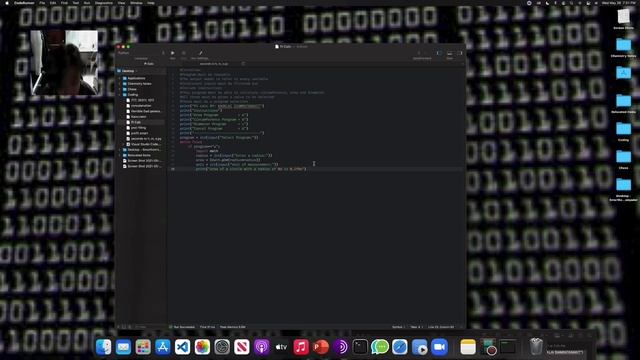The image size is (640, 360).
Task: Toggle the left sidebar view button
Action: [x=439, y=53]
